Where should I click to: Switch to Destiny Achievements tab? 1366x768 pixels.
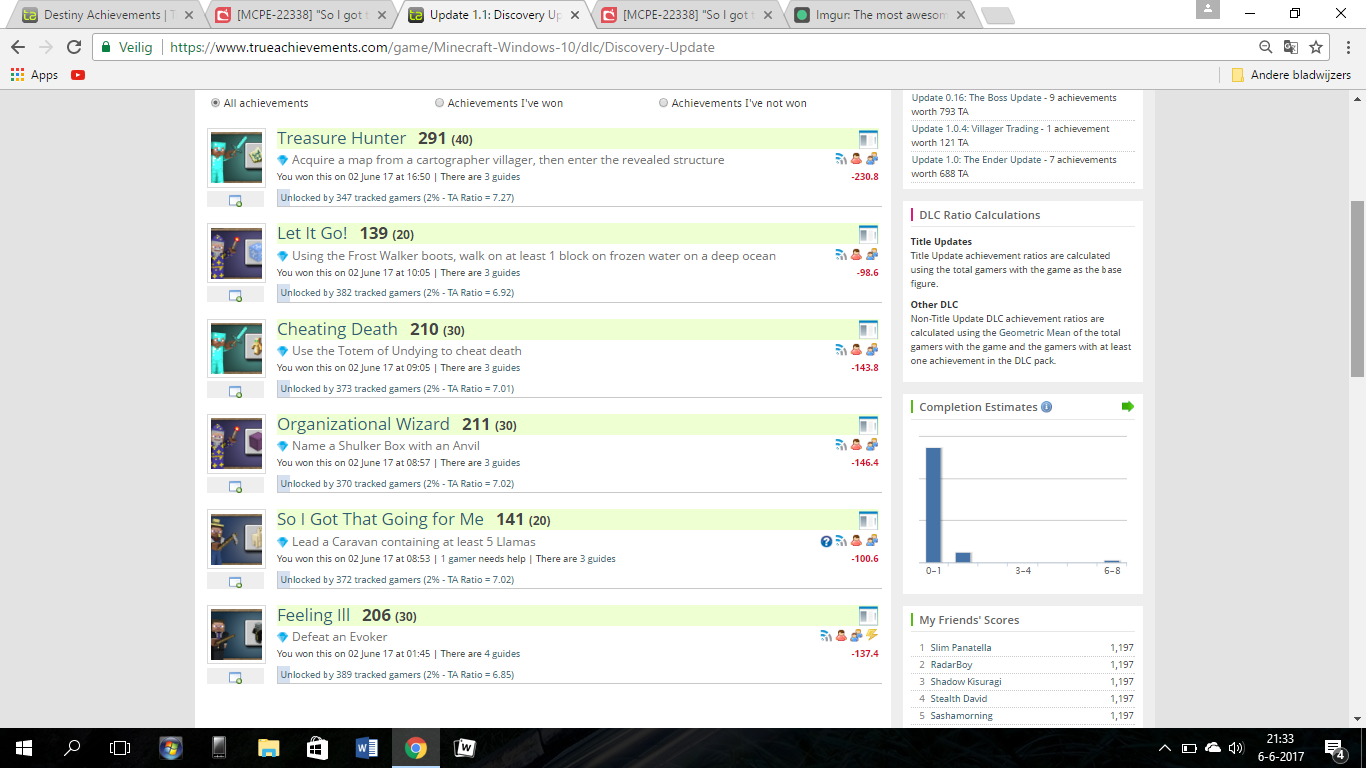pos(103,15)
